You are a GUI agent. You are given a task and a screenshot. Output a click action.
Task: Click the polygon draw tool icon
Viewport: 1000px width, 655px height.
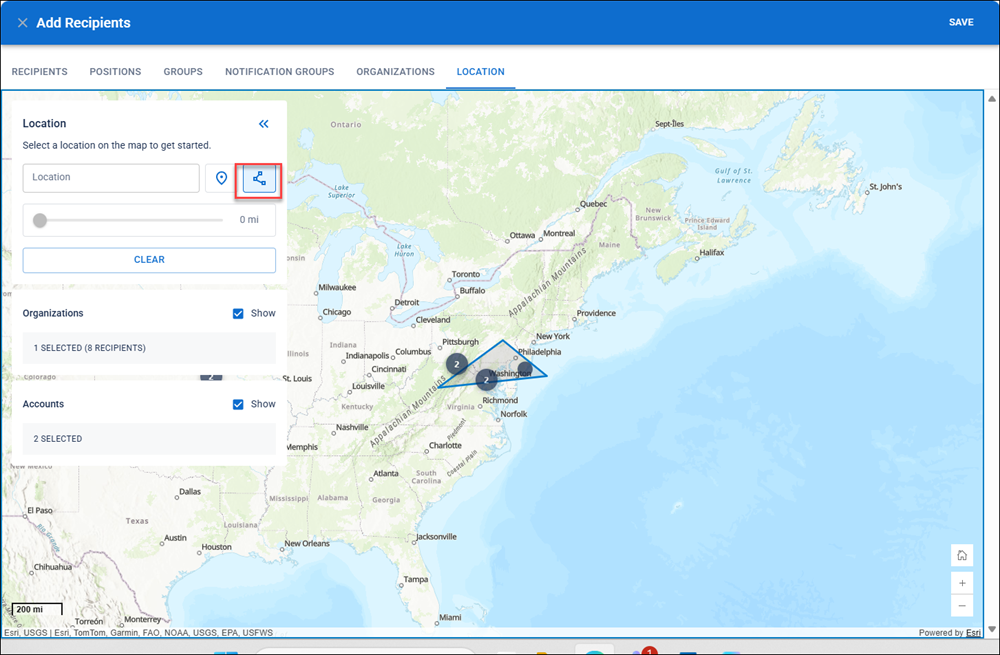pyautogui.click(x=259, y=179)
